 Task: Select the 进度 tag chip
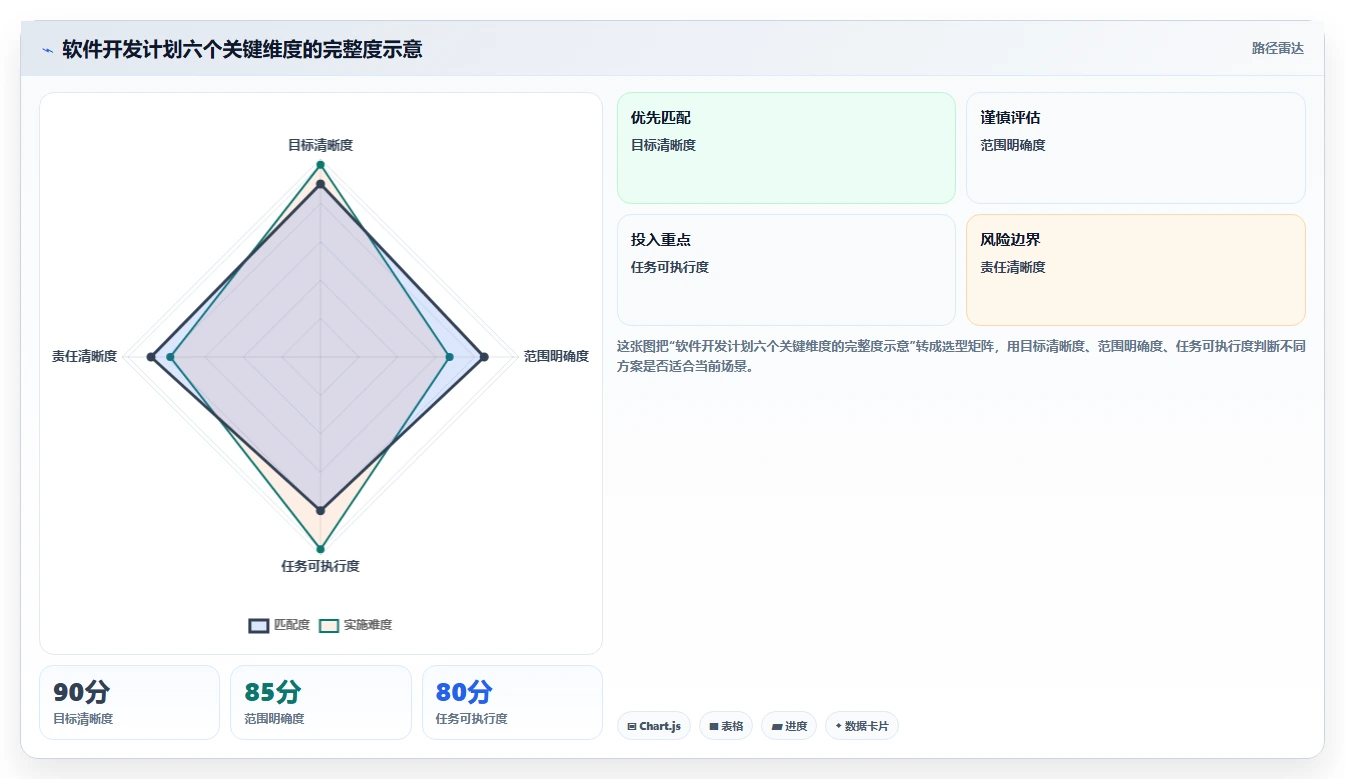(789, 726)
